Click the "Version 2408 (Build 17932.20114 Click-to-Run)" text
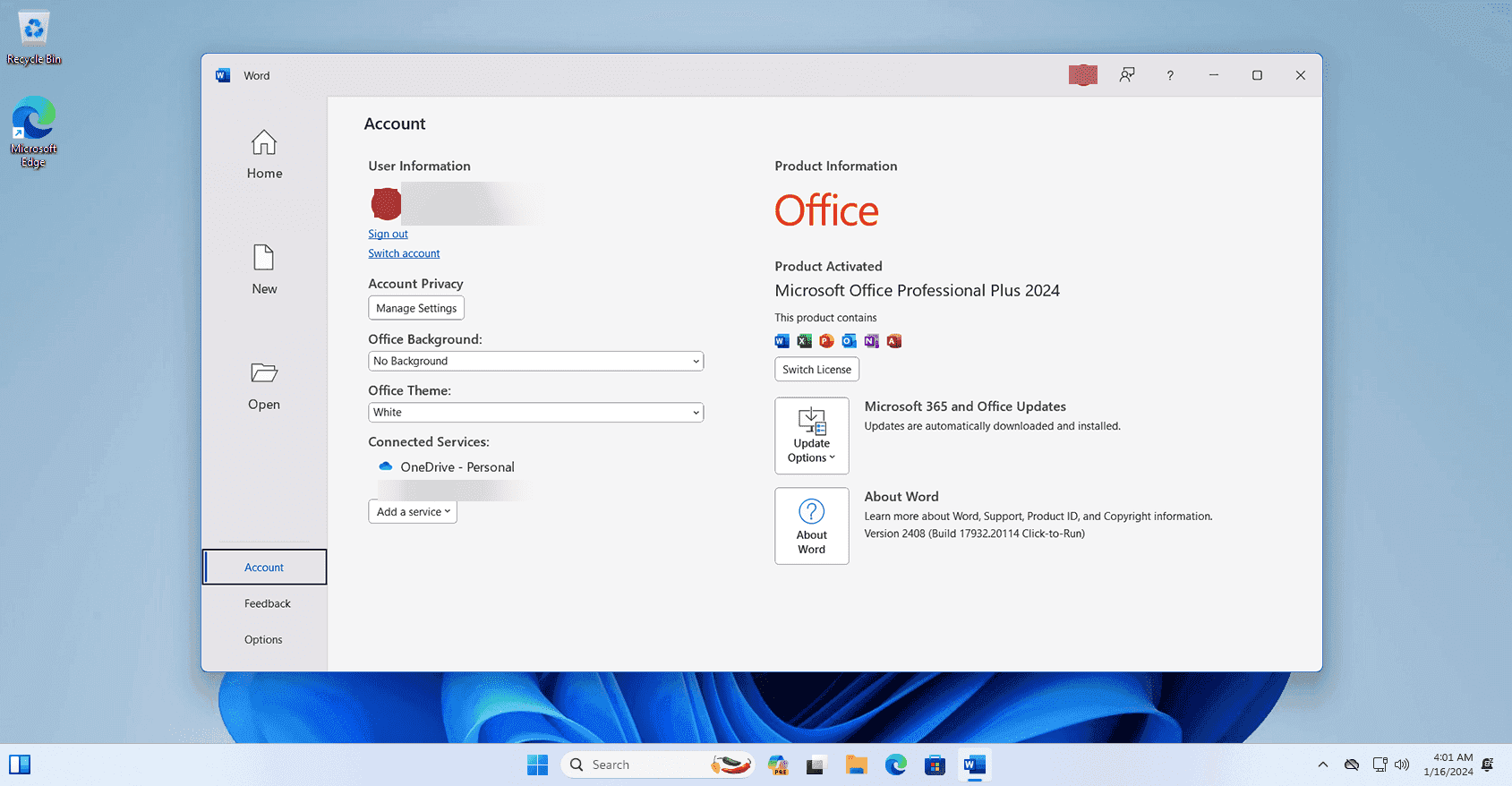Viewport: 1512px width, 786px height. point(974,534)
